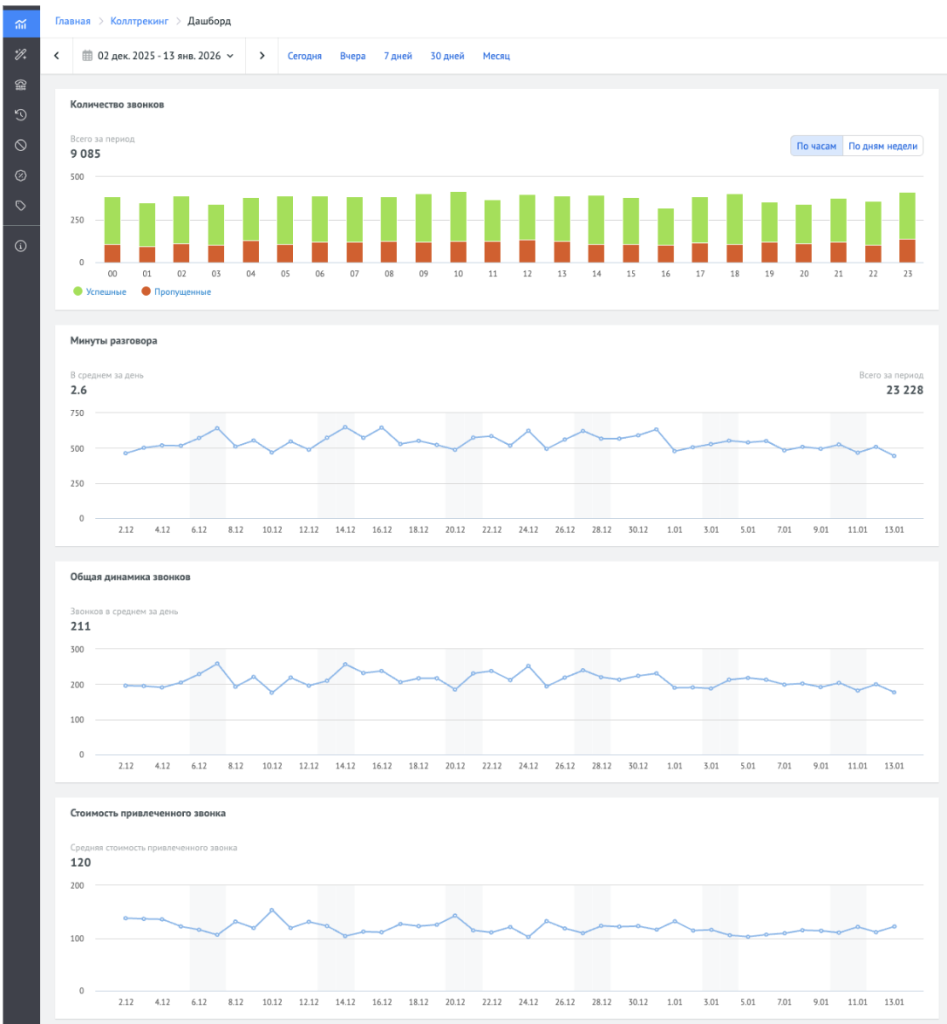Open the tag icon in sidebar
The height and width of the screenshot is (1024, 947).
point(21,206)
